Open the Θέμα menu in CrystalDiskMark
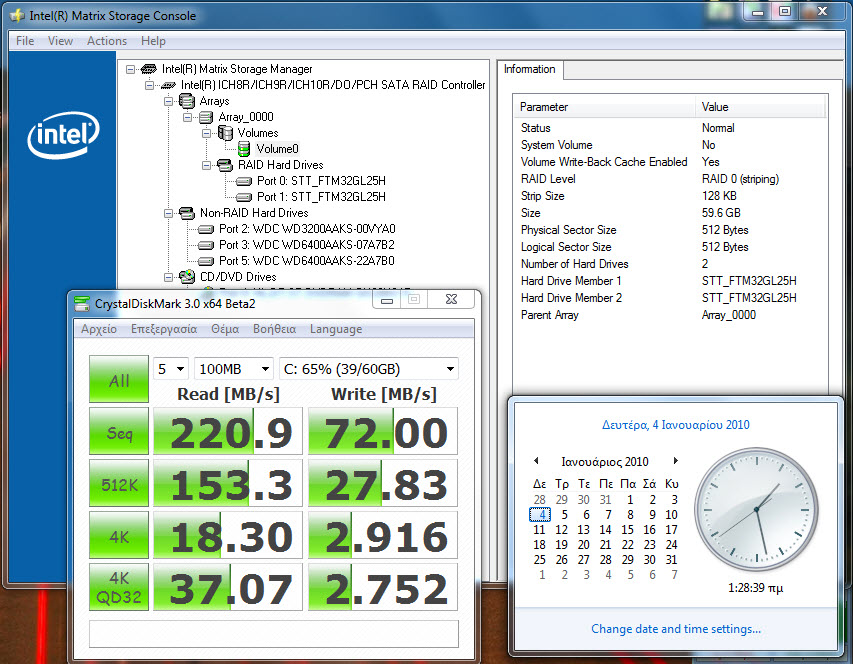The width and height of the screenshot is (853, 664). point(225,329)
